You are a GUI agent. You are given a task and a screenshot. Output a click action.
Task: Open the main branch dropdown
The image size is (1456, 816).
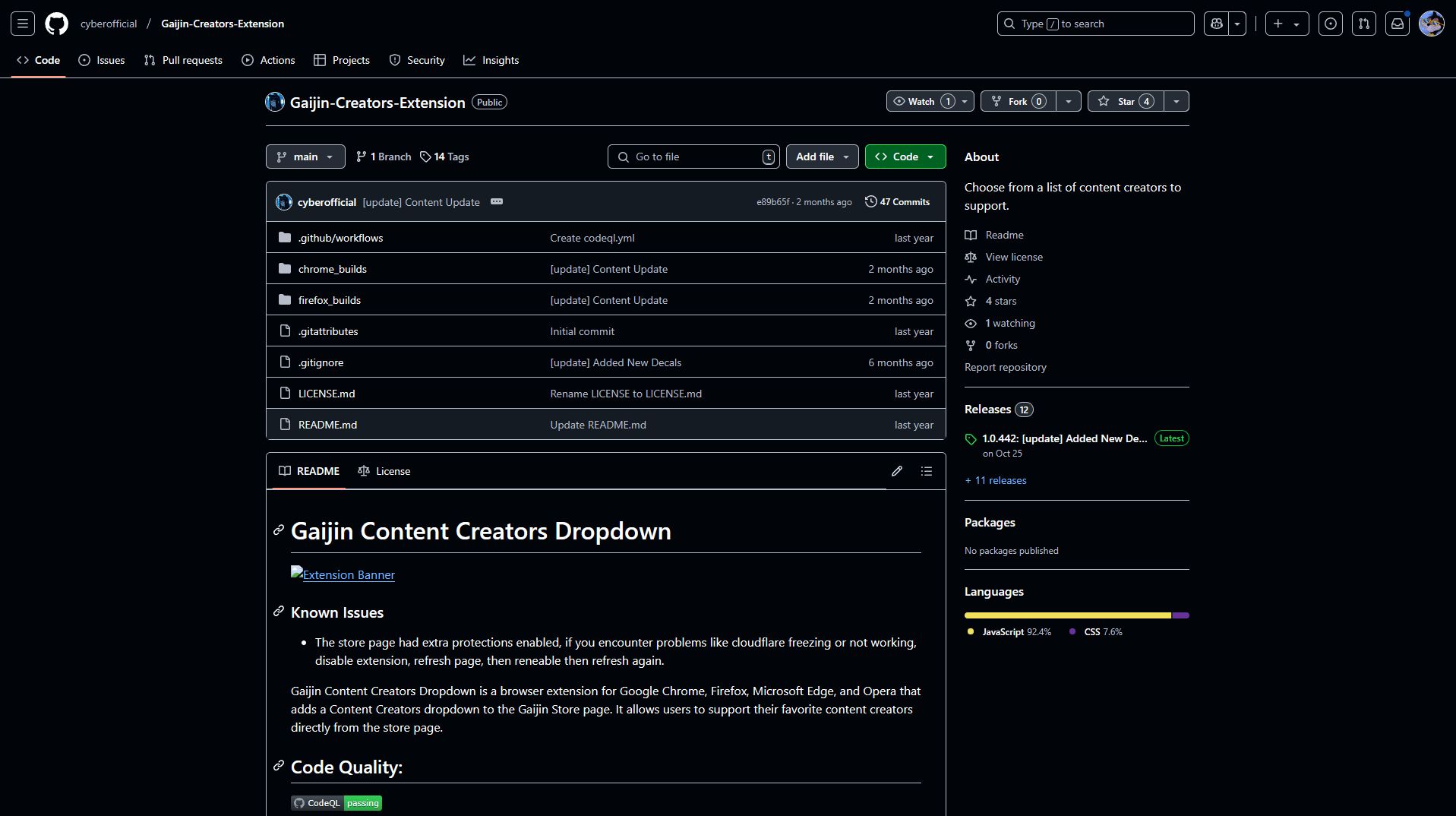click(305, 157)
